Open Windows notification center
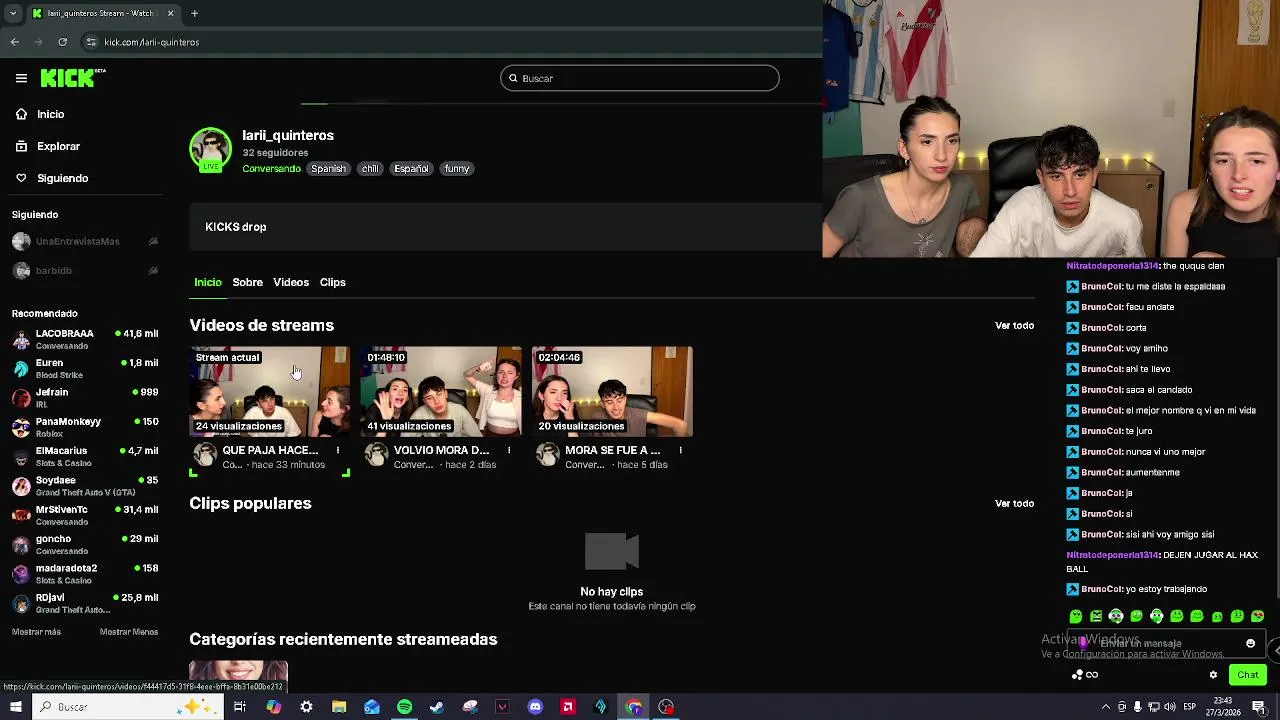This screenshot has width=1280, height=720. tap(1259, 707)
